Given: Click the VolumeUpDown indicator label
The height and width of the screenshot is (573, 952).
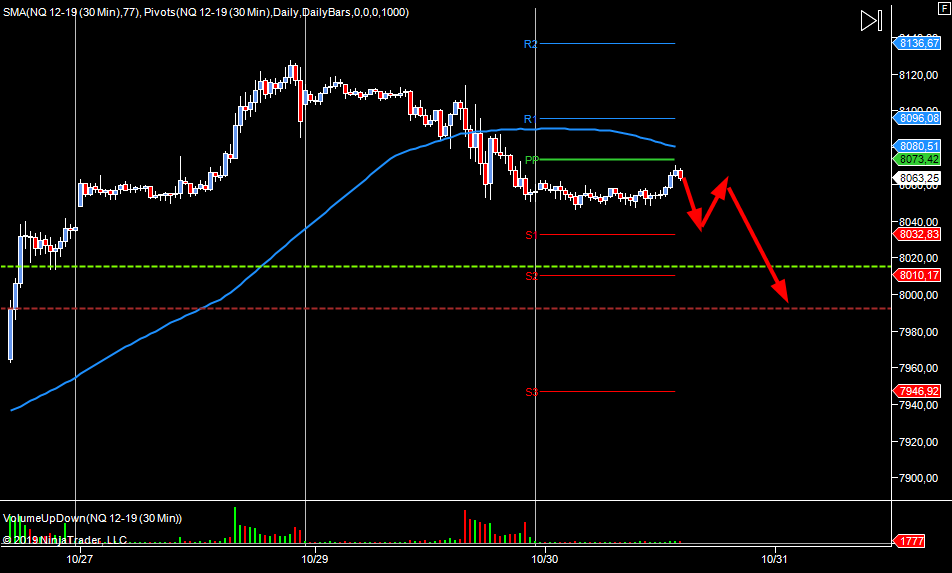Looking at the screenshot, I should (x=93, y=518).
